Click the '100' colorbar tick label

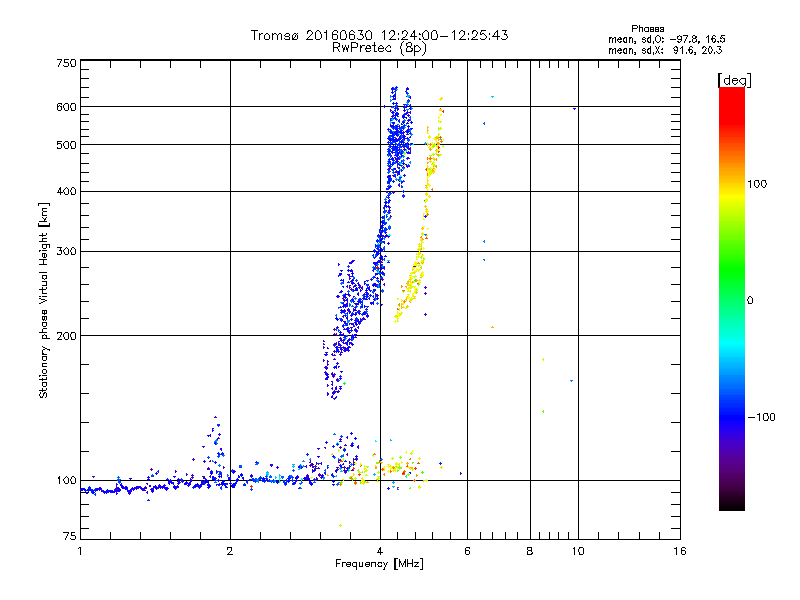(x=757, y=184)
